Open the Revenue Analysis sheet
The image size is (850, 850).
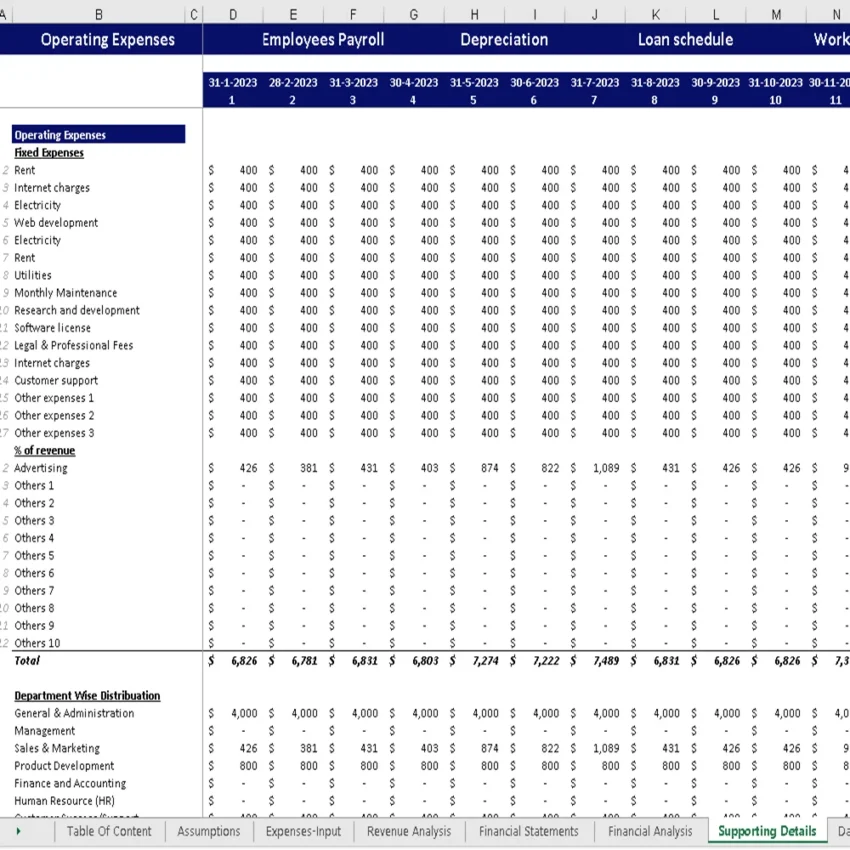pos(408,831)
